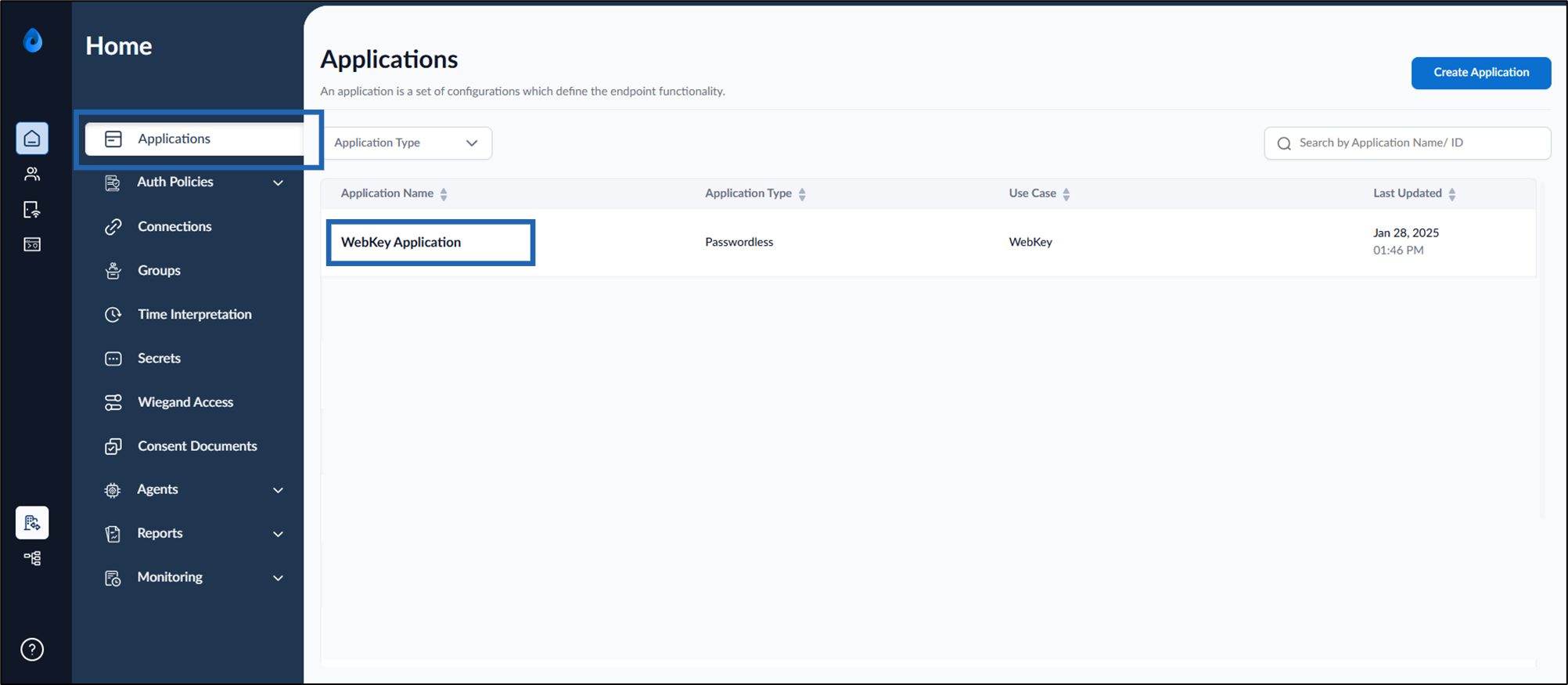Expand the Reports chevron
Image resolution: width=1568 pixels, height=685 pixels.
pos(278,534)
